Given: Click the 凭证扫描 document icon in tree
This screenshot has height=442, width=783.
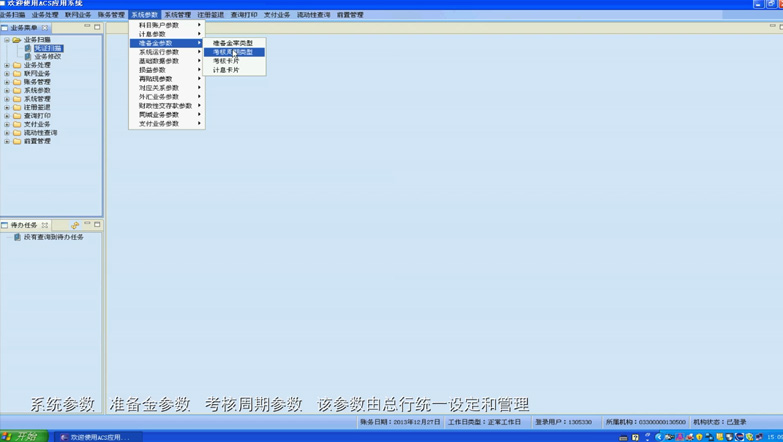Looking at the screenshot, I should tap(28, 48).
